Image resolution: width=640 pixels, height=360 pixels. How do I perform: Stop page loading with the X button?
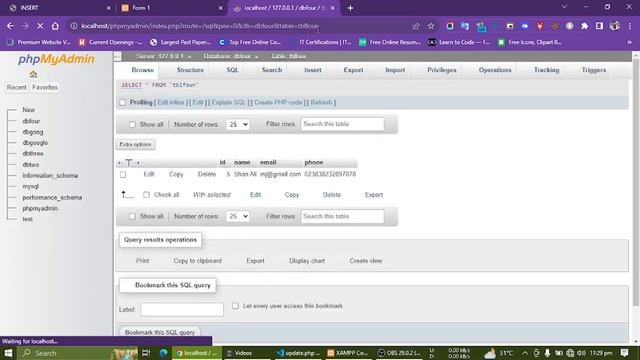click(40, 26)
